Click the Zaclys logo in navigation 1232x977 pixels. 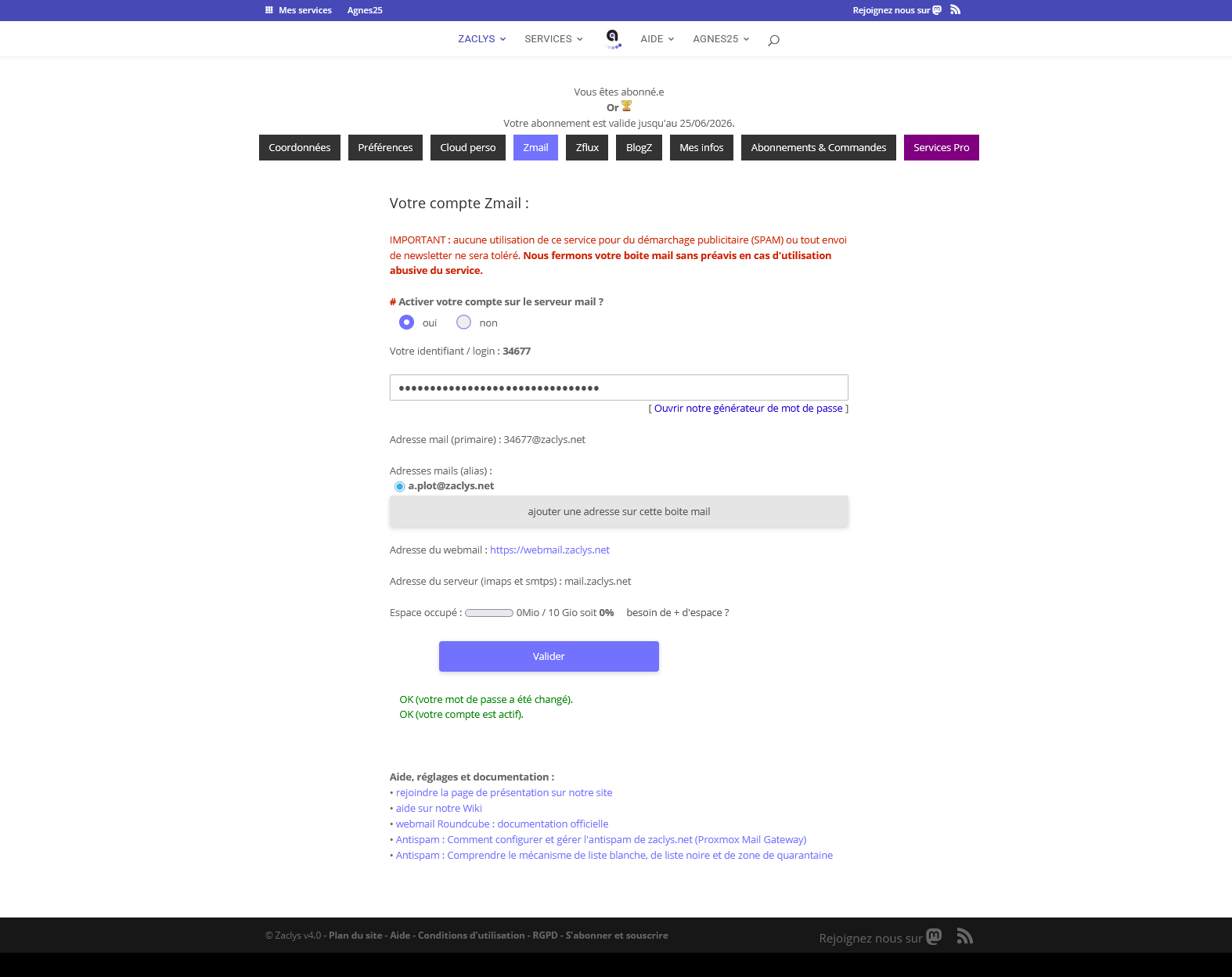tap(613, 38)
